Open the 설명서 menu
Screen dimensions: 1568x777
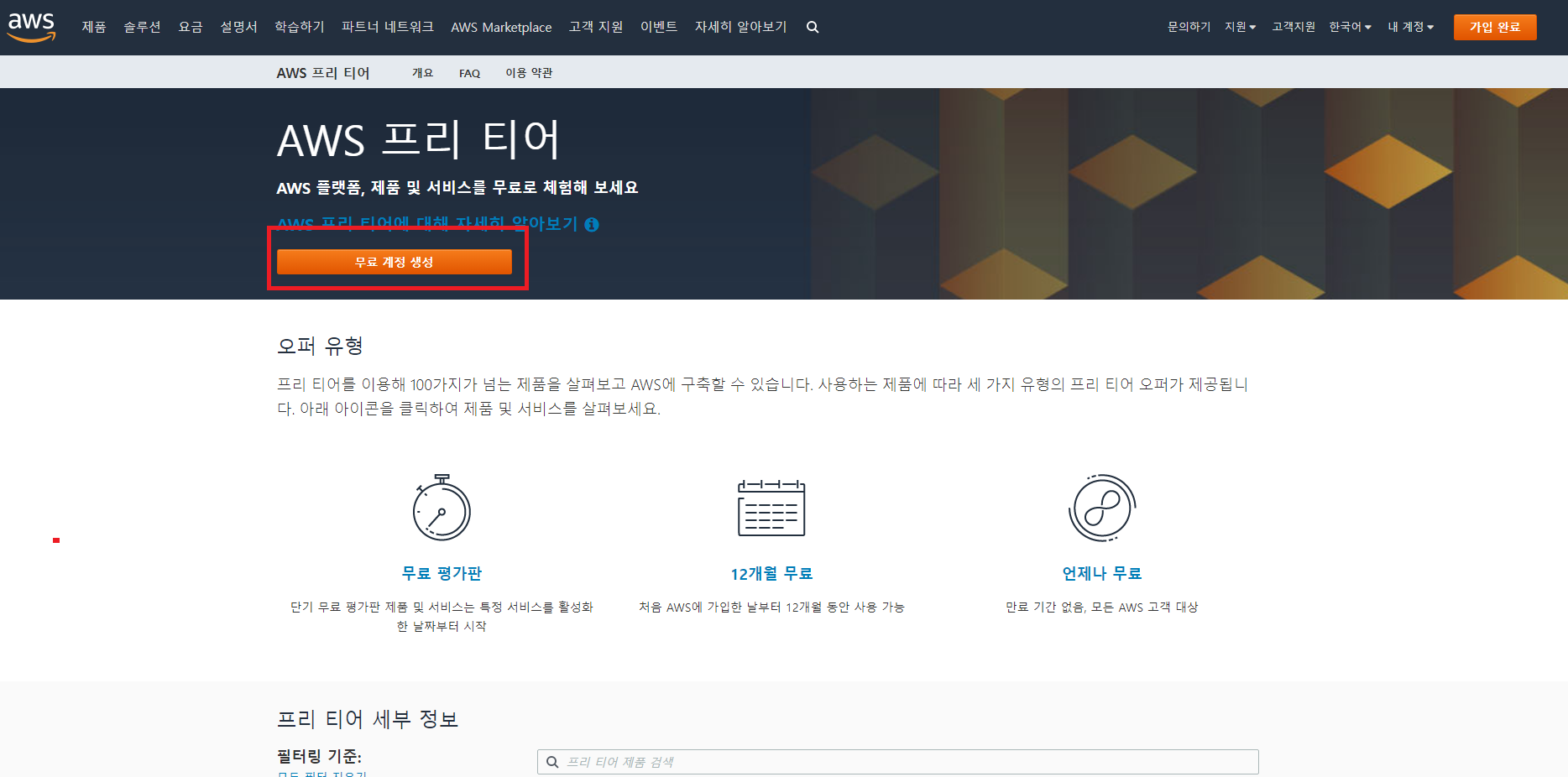point(238,27)
